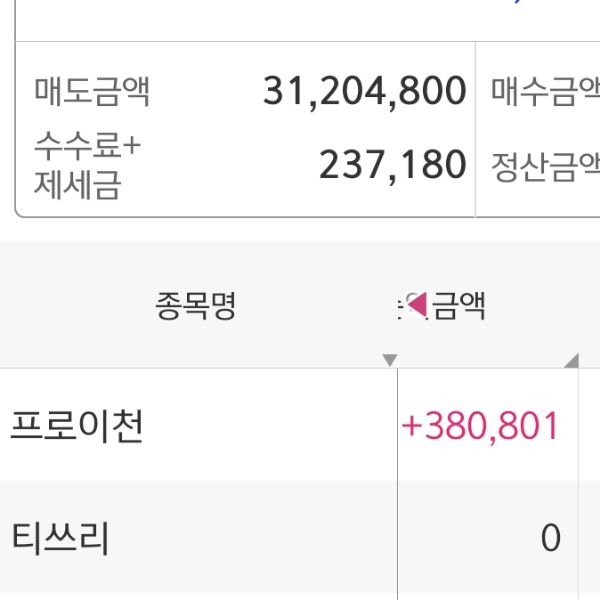Select the 31,204,800 sell amount value
The image size is (600, 600).
[x=365, y=91]
